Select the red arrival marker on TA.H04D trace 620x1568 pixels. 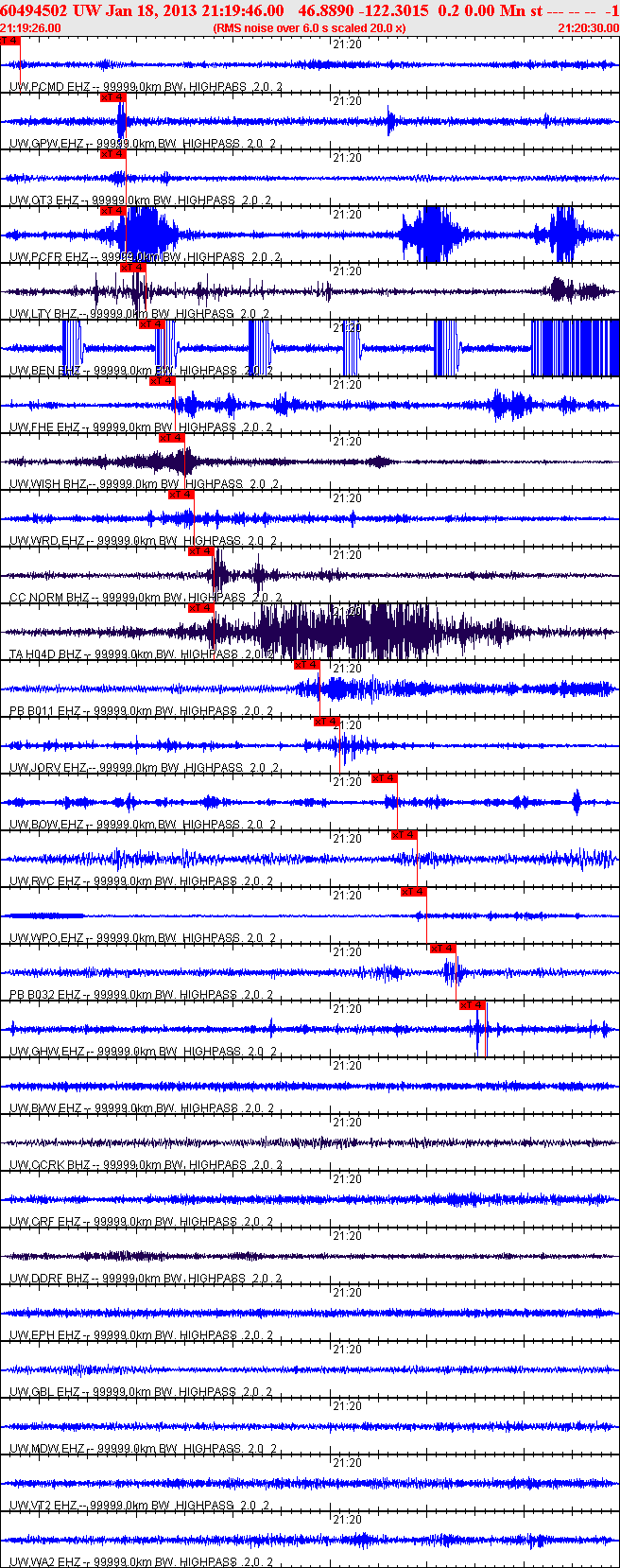(x=201, y=608)
